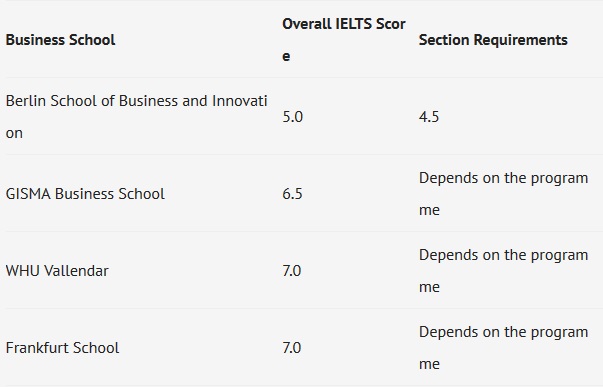
Task: Select GISMA's 6.5 IELTS score
Action: coord(292,194)
